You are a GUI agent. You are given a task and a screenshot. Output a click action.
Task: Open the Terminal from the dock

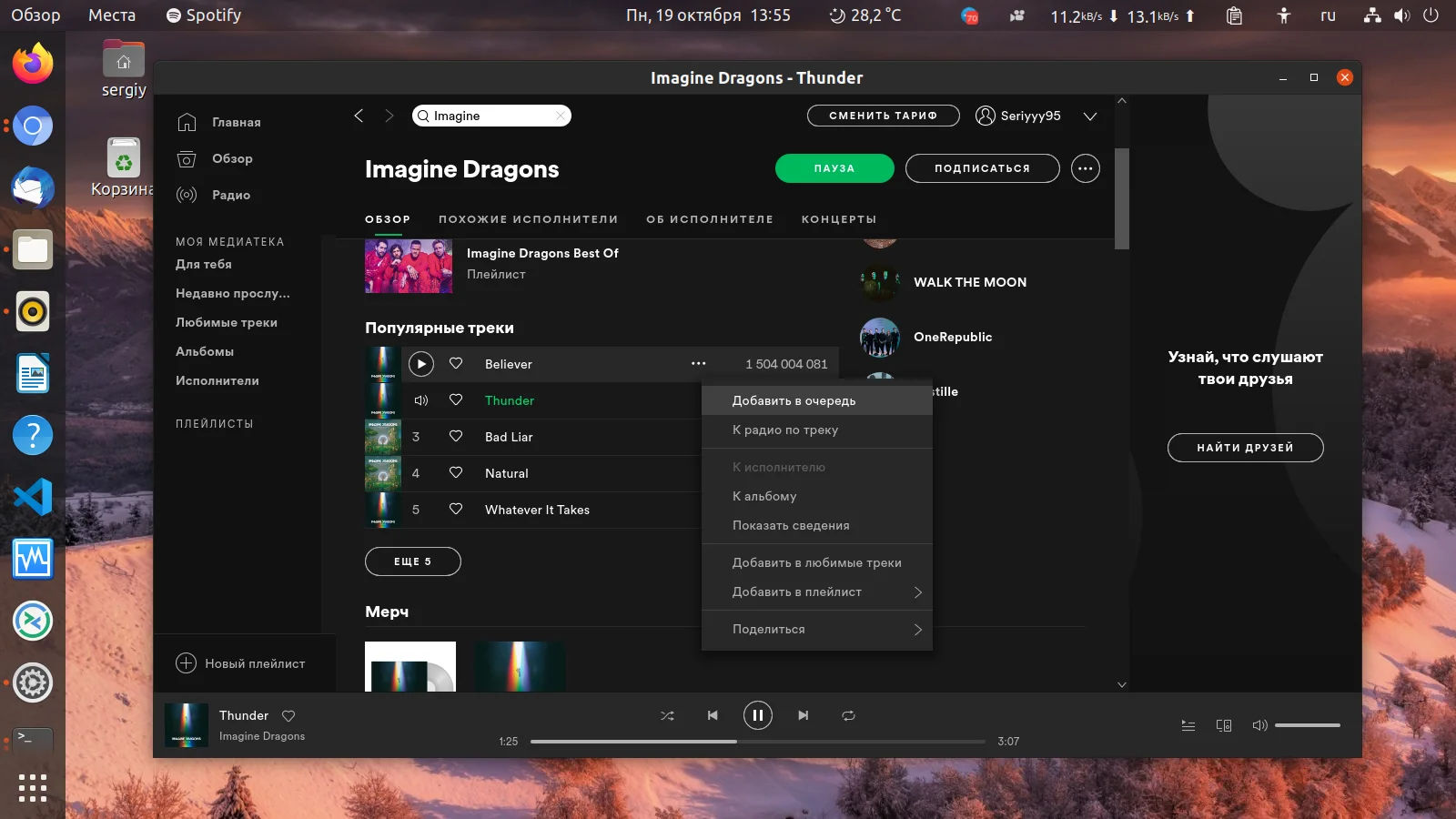point(33,739)
